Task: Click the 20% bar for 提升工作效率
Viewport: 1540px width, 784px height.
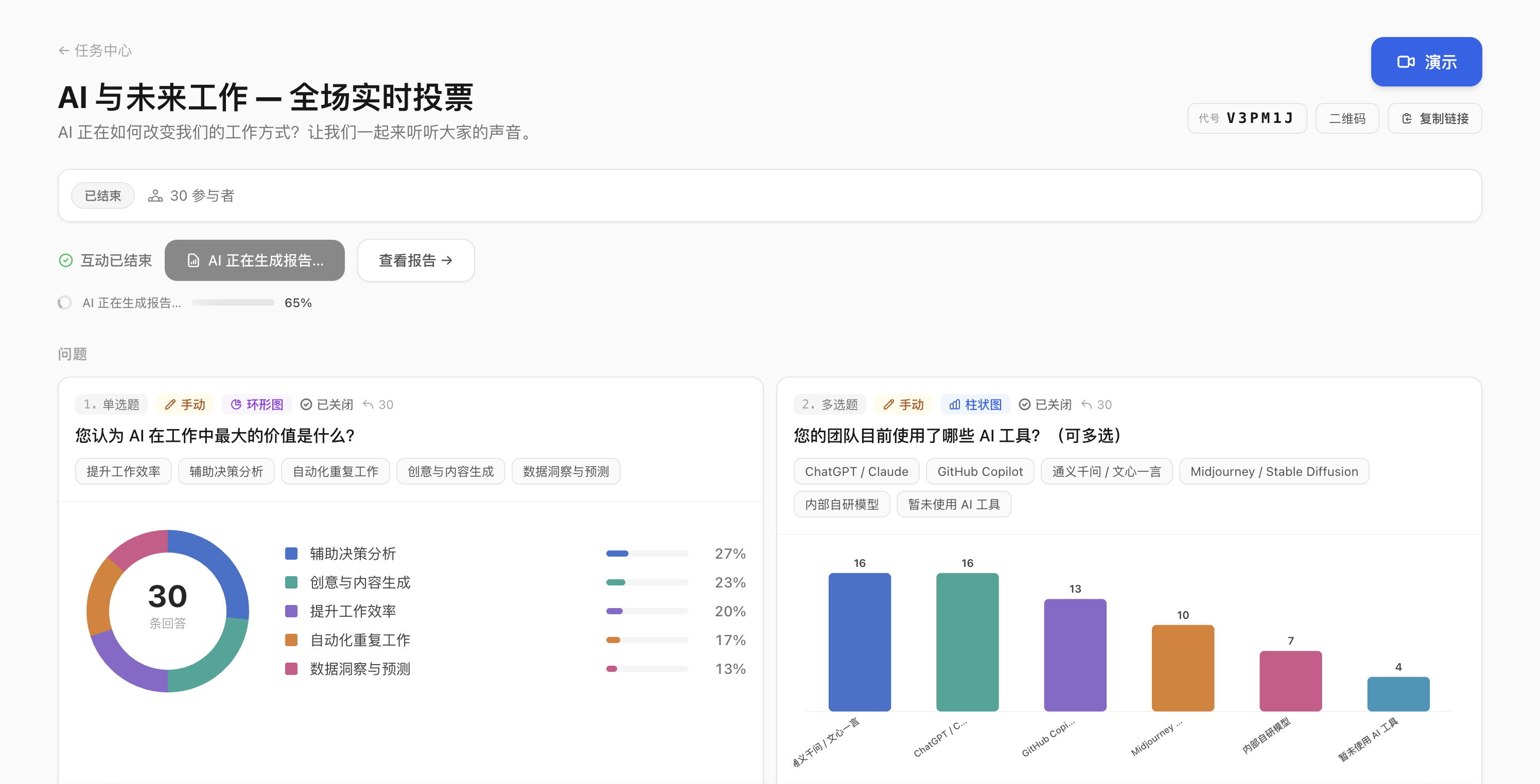Action: pos(647,611)
